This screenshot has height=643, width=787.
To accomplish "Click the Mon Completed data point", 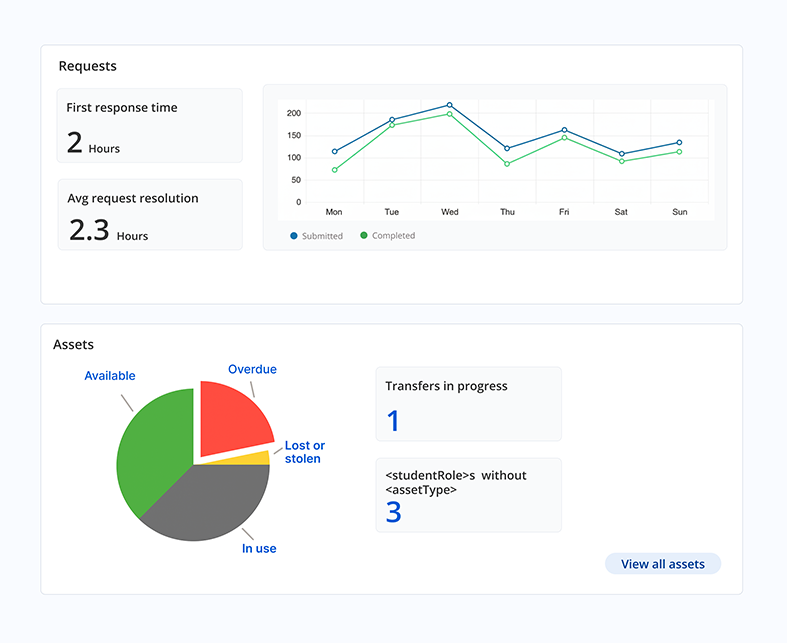I will coord(334,170).
